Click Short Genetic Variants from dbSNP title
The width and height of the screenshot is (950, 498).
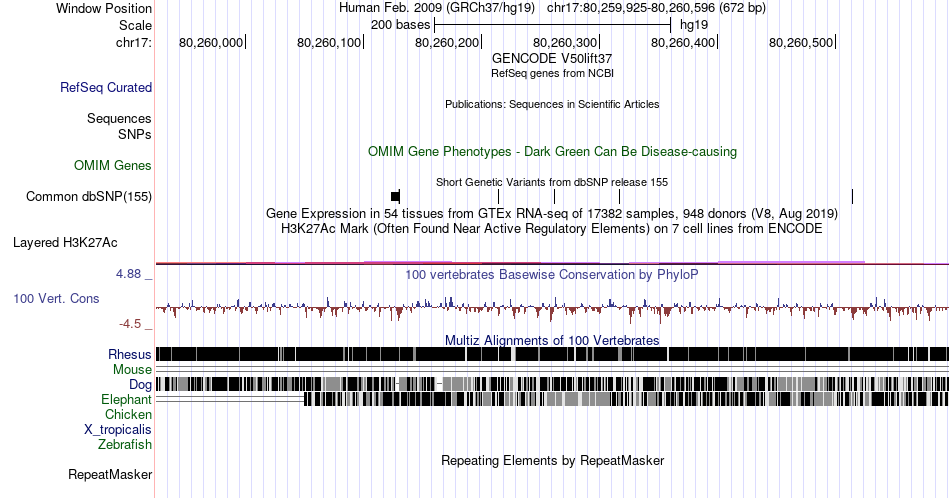click(552, 182)
